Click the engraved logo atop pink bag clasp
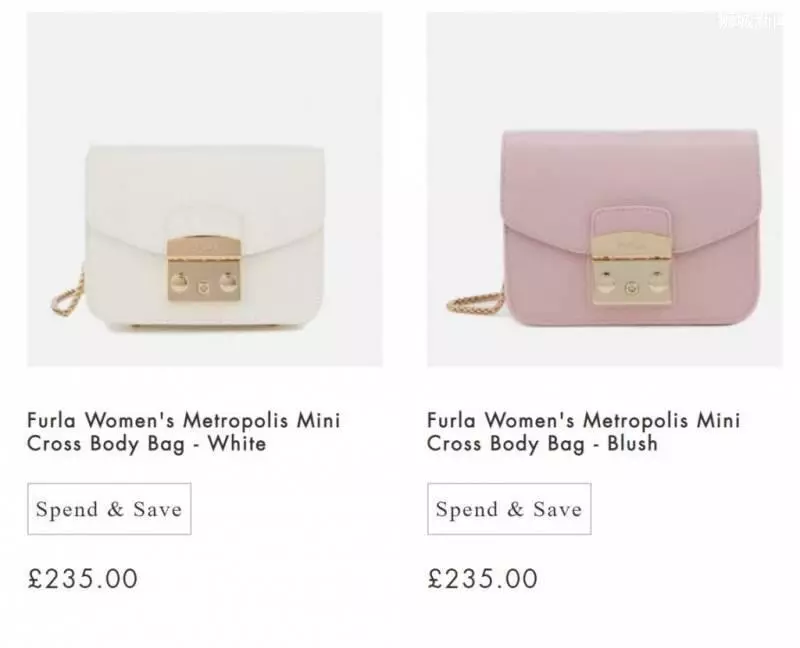This screenshot has width=800, height=648. (631, 245)
